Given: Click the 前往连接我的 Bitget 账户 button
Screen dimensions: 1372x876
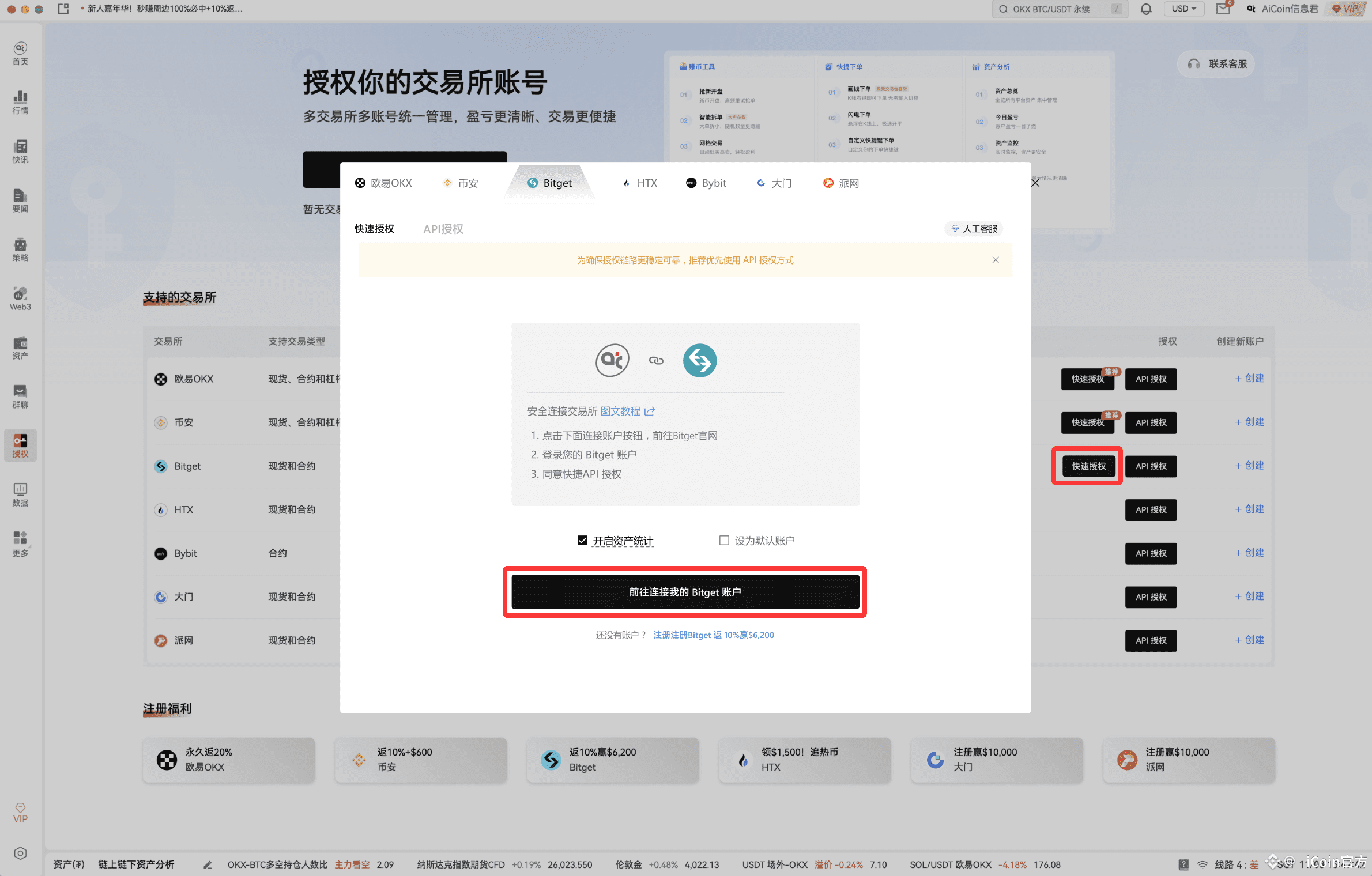Looking at the screenshot, I should pos(685,591).
